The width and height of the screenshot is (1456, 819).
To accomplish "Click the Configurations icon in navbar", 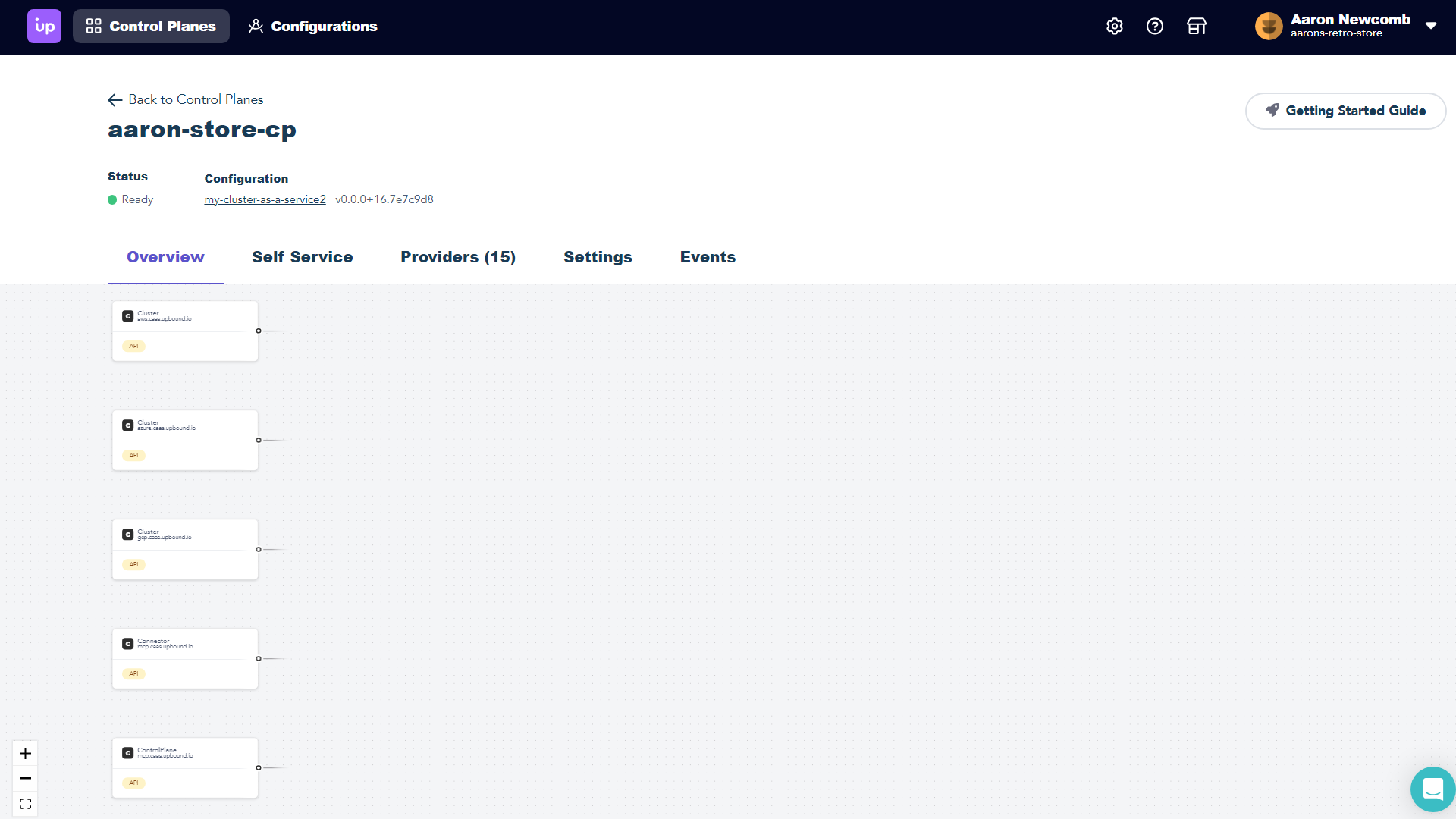I will point(256,27).
